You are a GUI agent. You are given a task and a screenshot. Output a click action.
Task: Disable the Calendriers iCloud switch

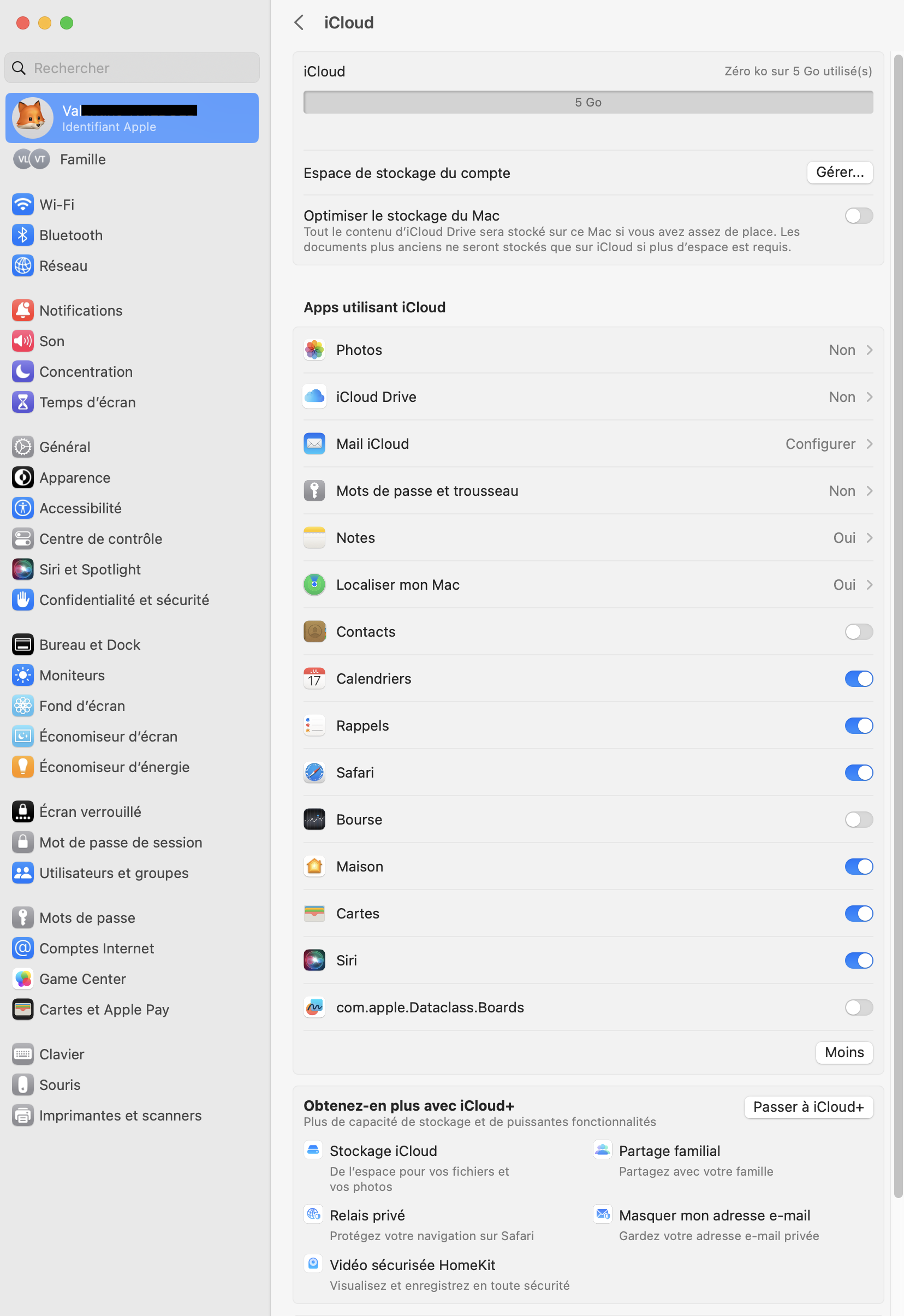[x=859, y=679]
